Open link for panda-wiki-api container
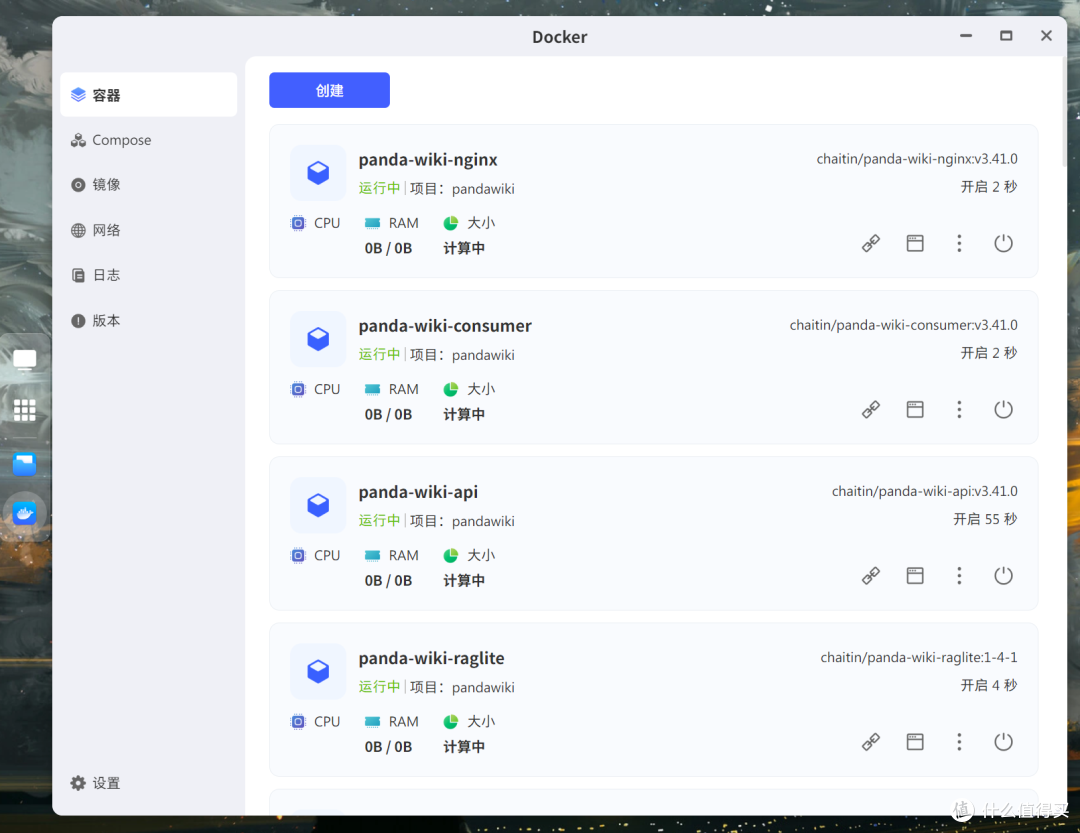The width and height of the screenshot is (1080, 833). [x=871, y=575]
